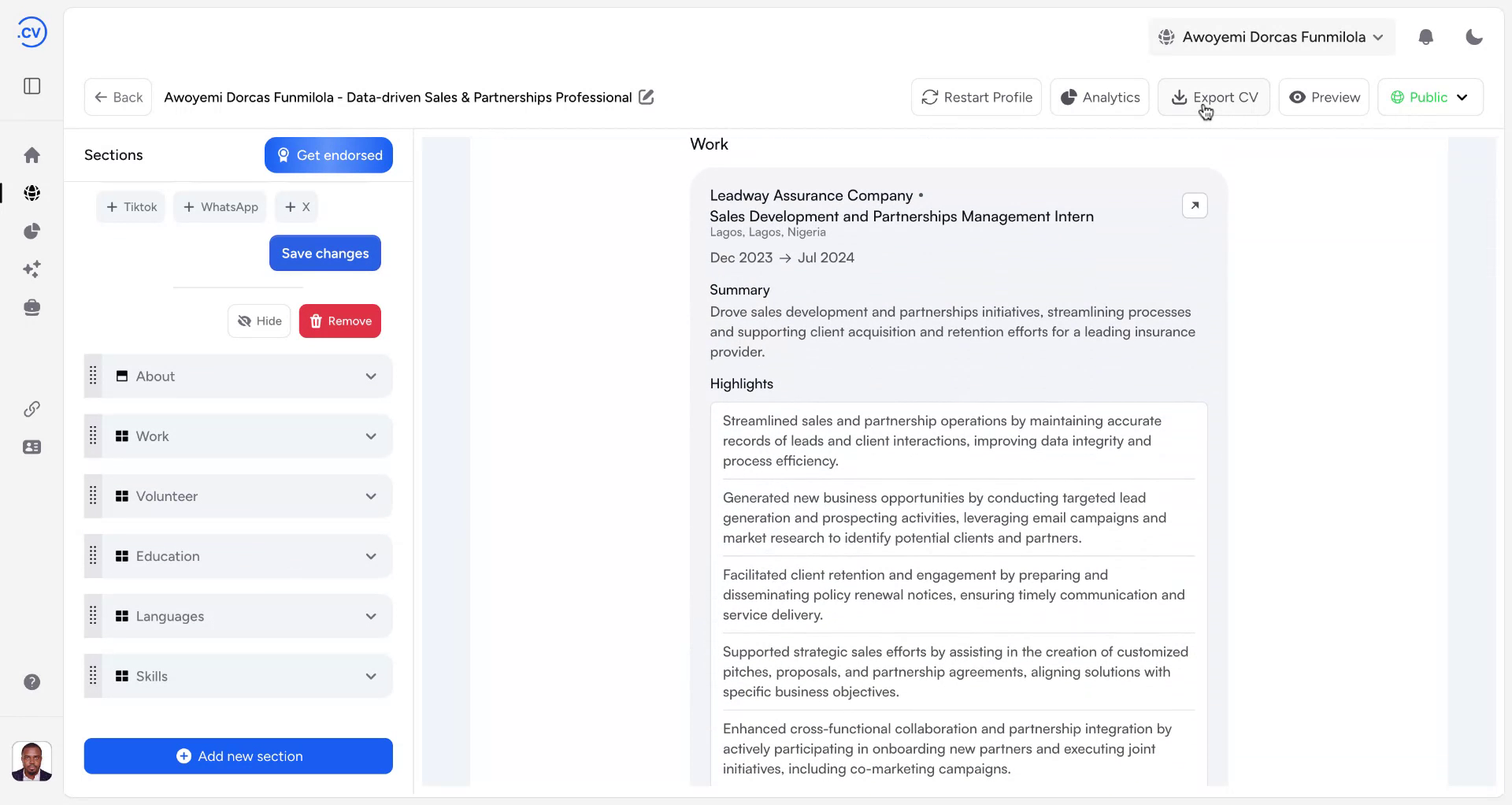Viewport: 1512px width, 805px height.
Task: Collapse the sidebar with the panel icon
Action: 31,86
